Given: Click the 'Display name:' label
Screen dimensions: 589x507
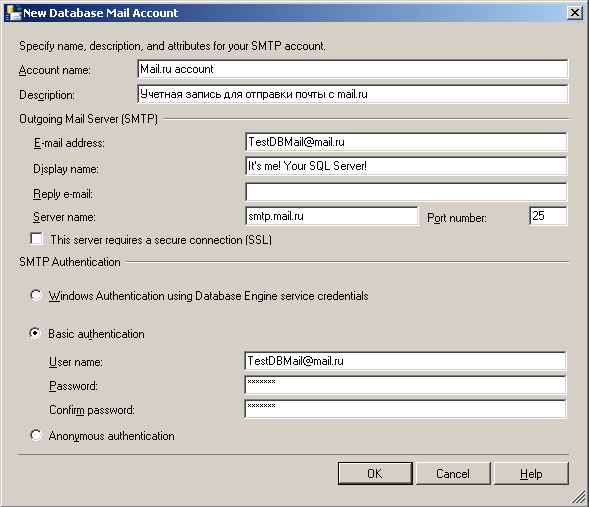Looking at the screenshot, I should (x=66, y=169).
